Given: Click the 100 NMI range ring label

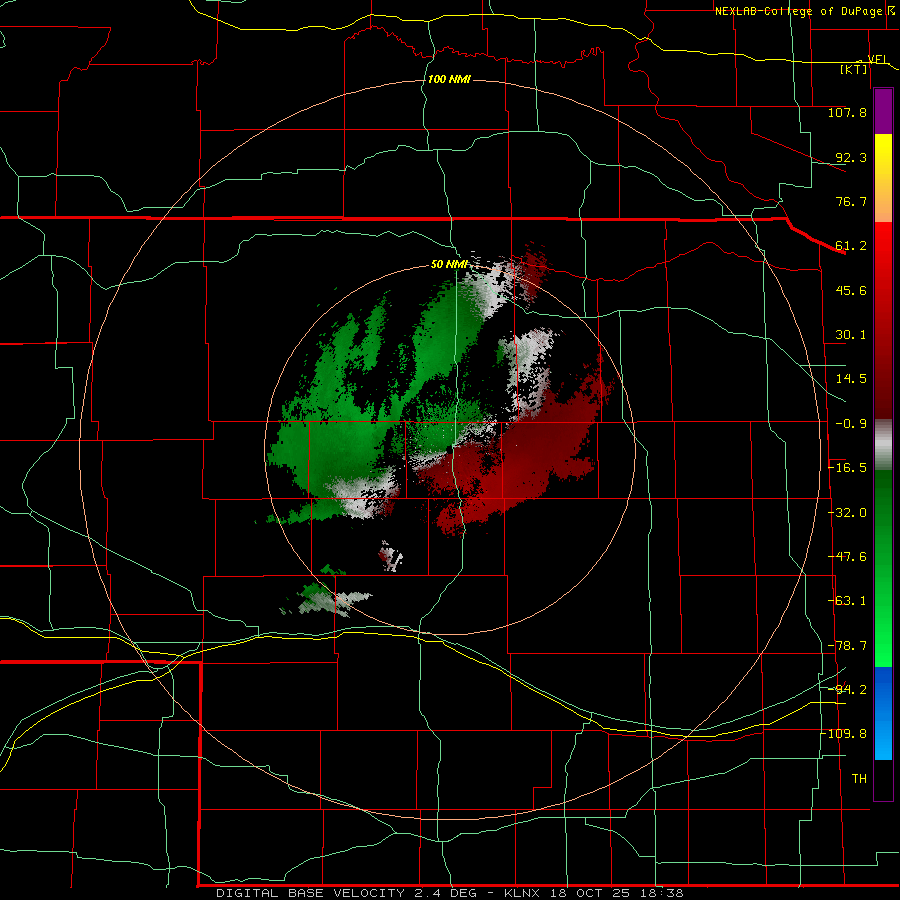Looking at the screenshot, I should tap(449, 79).
